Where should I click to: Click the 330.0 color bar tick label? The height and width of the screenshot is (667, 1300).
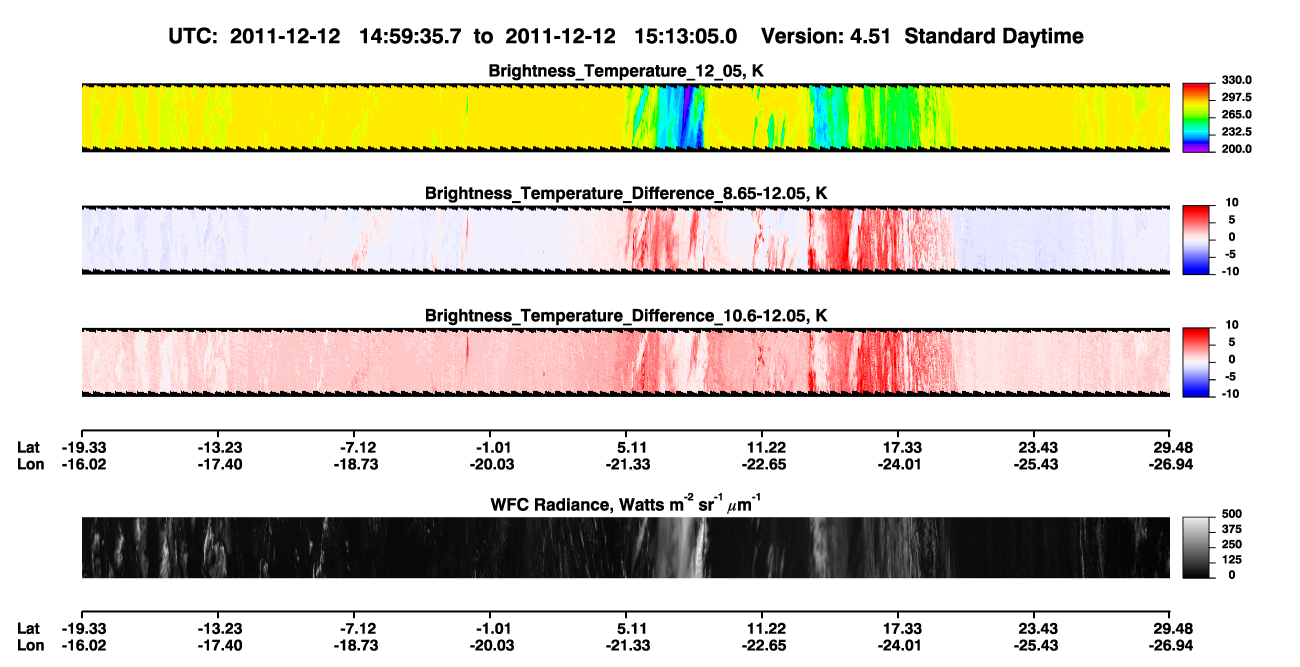[x=1235, y=80]
